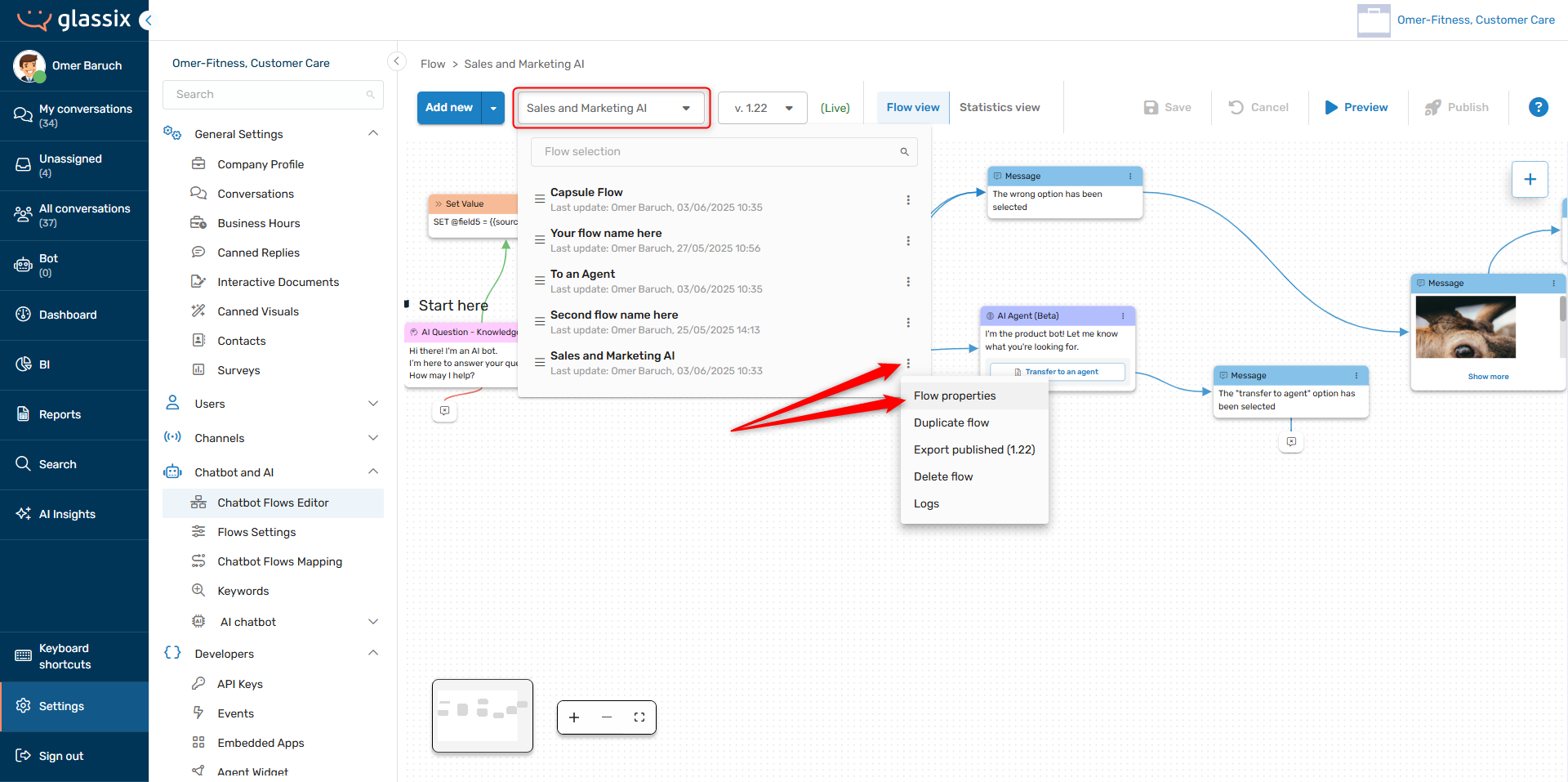Open the Search page in sidebar
Viewport: 1568px width, 782px height.
pyautogui.click(x=74, y=464)
